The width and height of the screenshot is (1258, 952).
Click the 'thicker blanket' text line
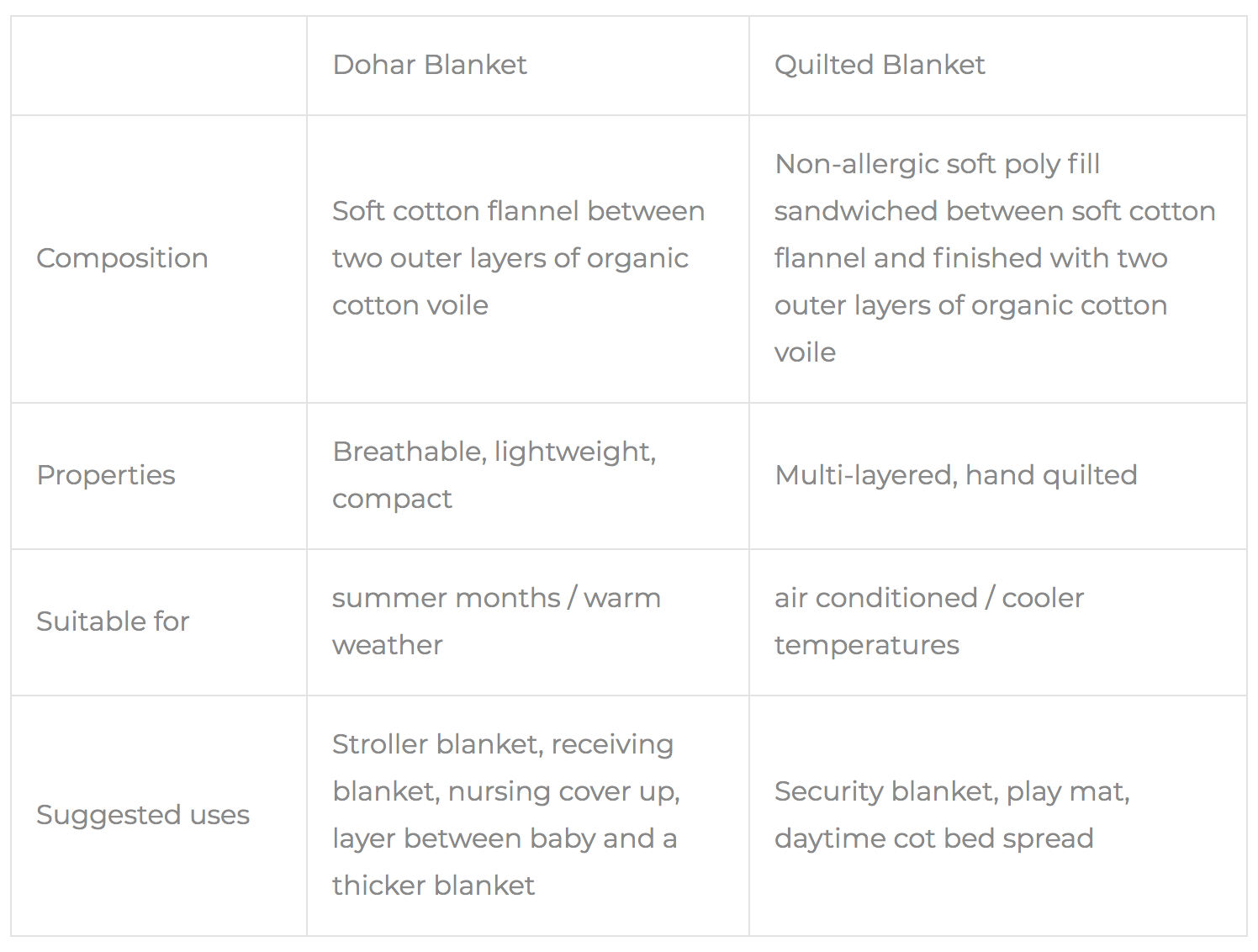[433, 886]
